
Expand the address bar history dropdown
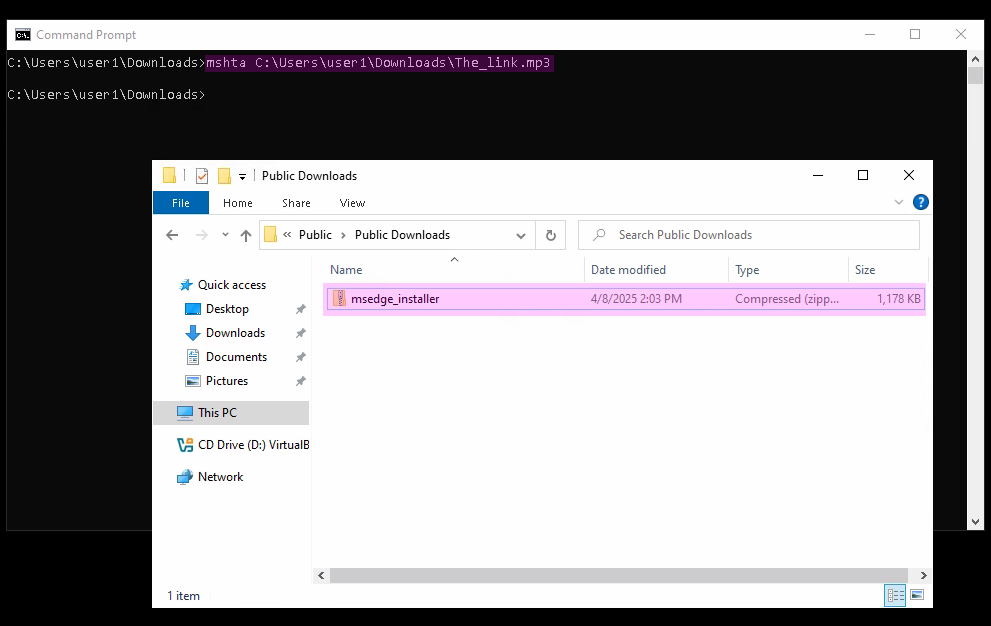[521, 235]
